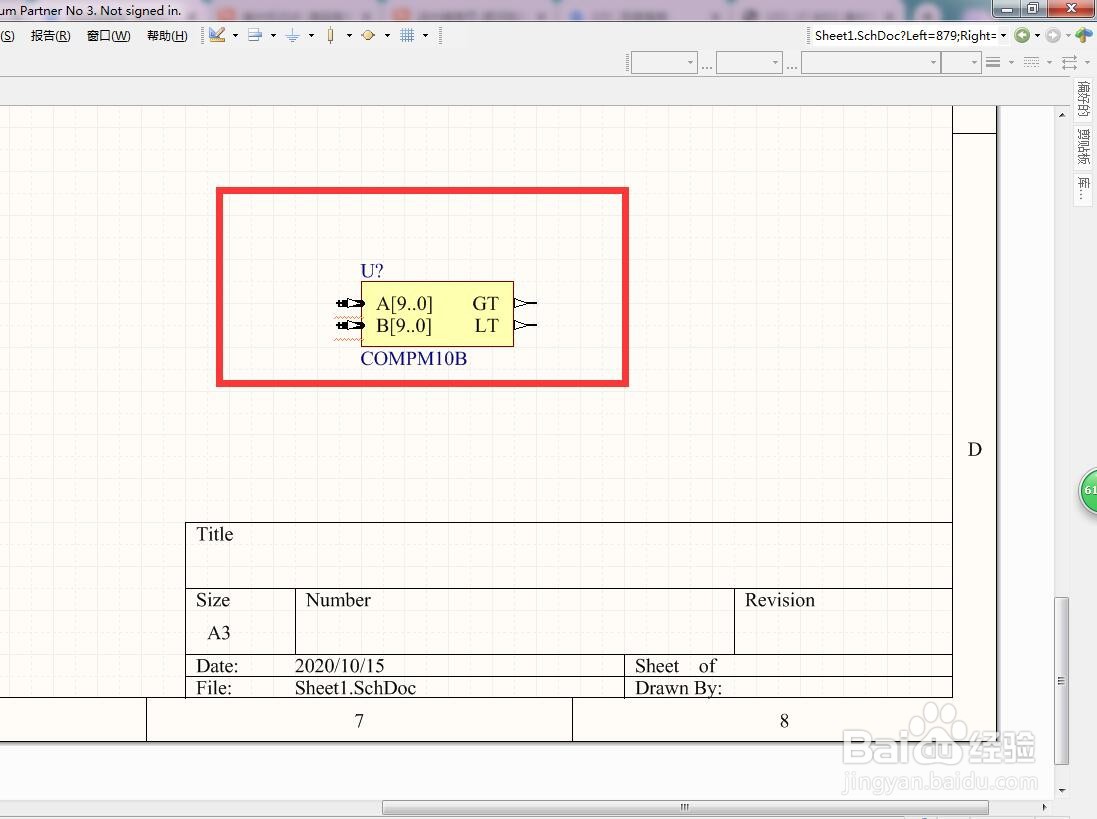Expand the digital devices dropdown arrow
This screenshot has height=819, width=1097.
coord(349,35)
